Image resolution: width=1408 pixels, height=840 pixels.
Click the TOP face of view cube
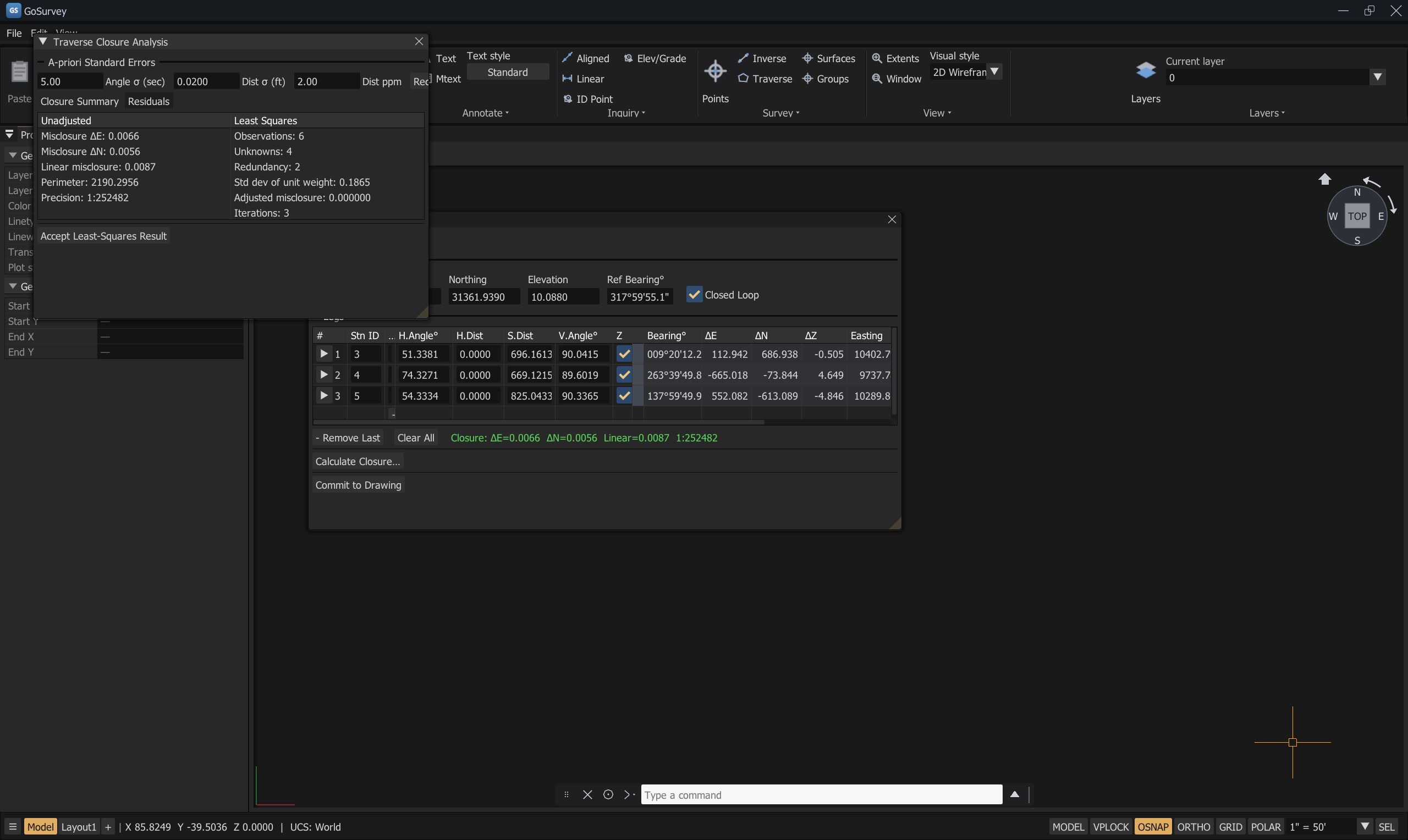click(x=1356, y=216)
